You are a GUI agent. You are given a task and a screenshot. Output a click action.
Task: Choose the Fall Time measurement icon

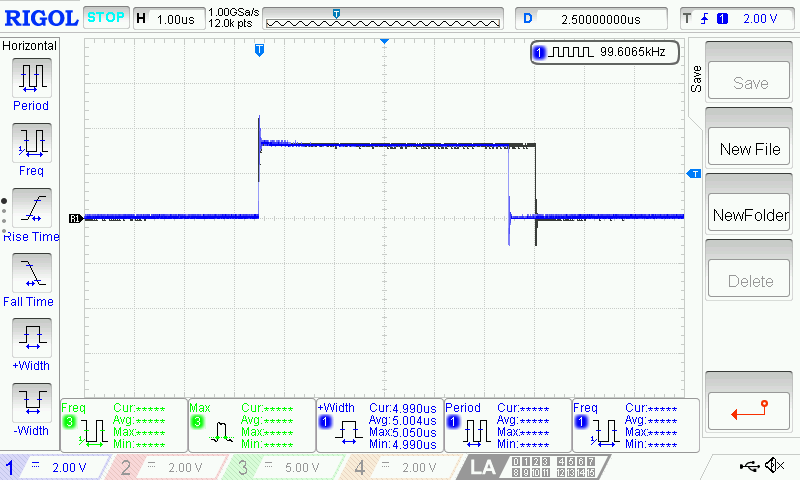32,272
